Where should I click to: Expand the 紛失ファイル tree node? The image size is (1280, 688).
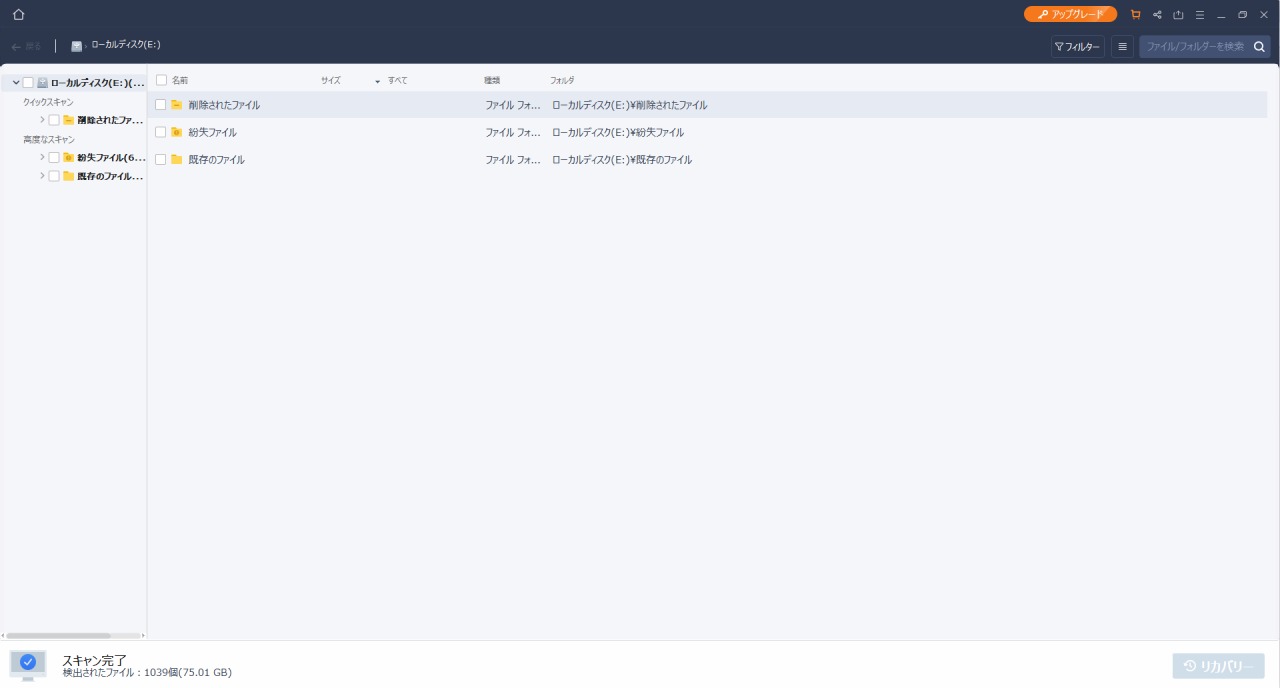point(42,158)
